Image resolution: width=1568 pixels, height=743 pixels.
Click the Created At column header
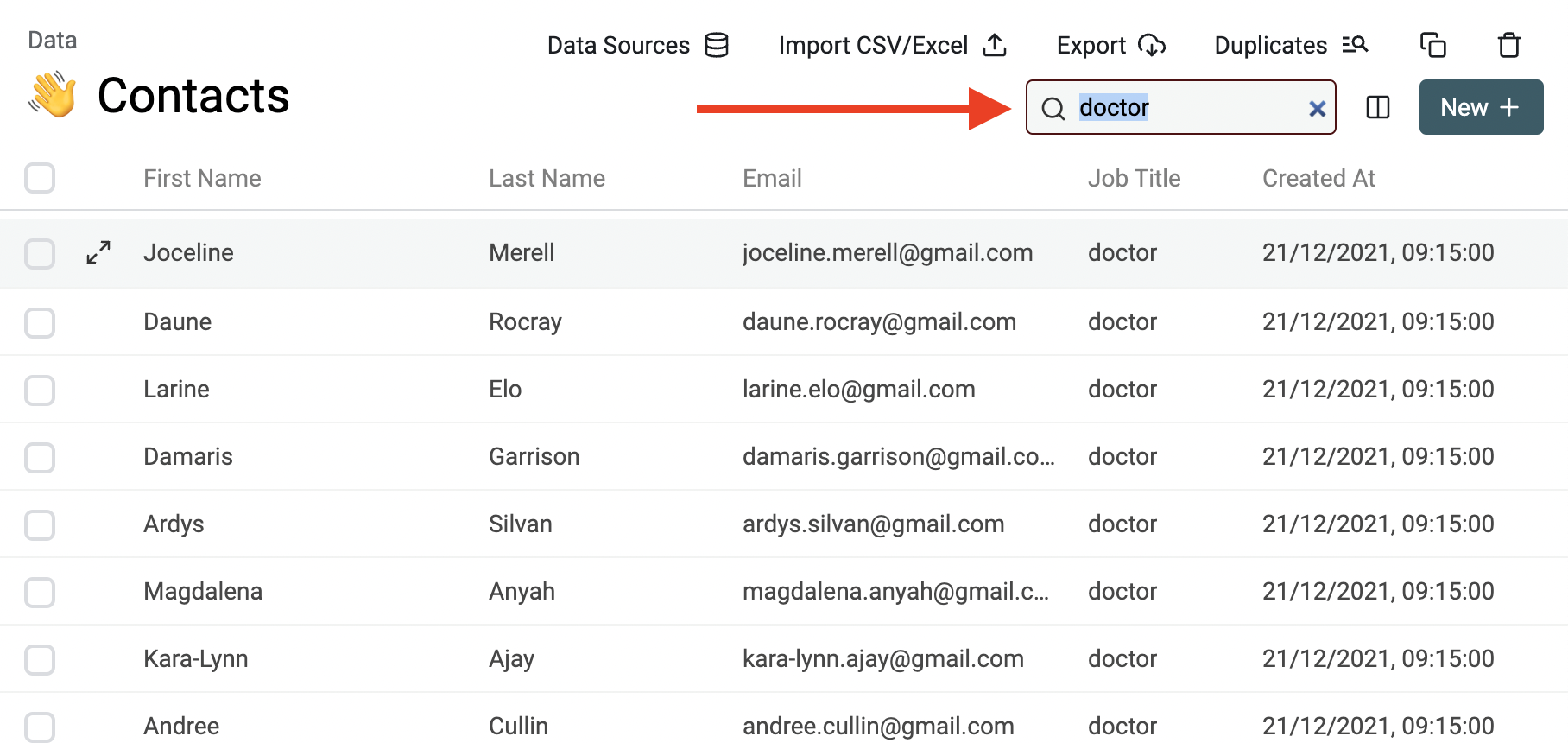(1318, 178)
